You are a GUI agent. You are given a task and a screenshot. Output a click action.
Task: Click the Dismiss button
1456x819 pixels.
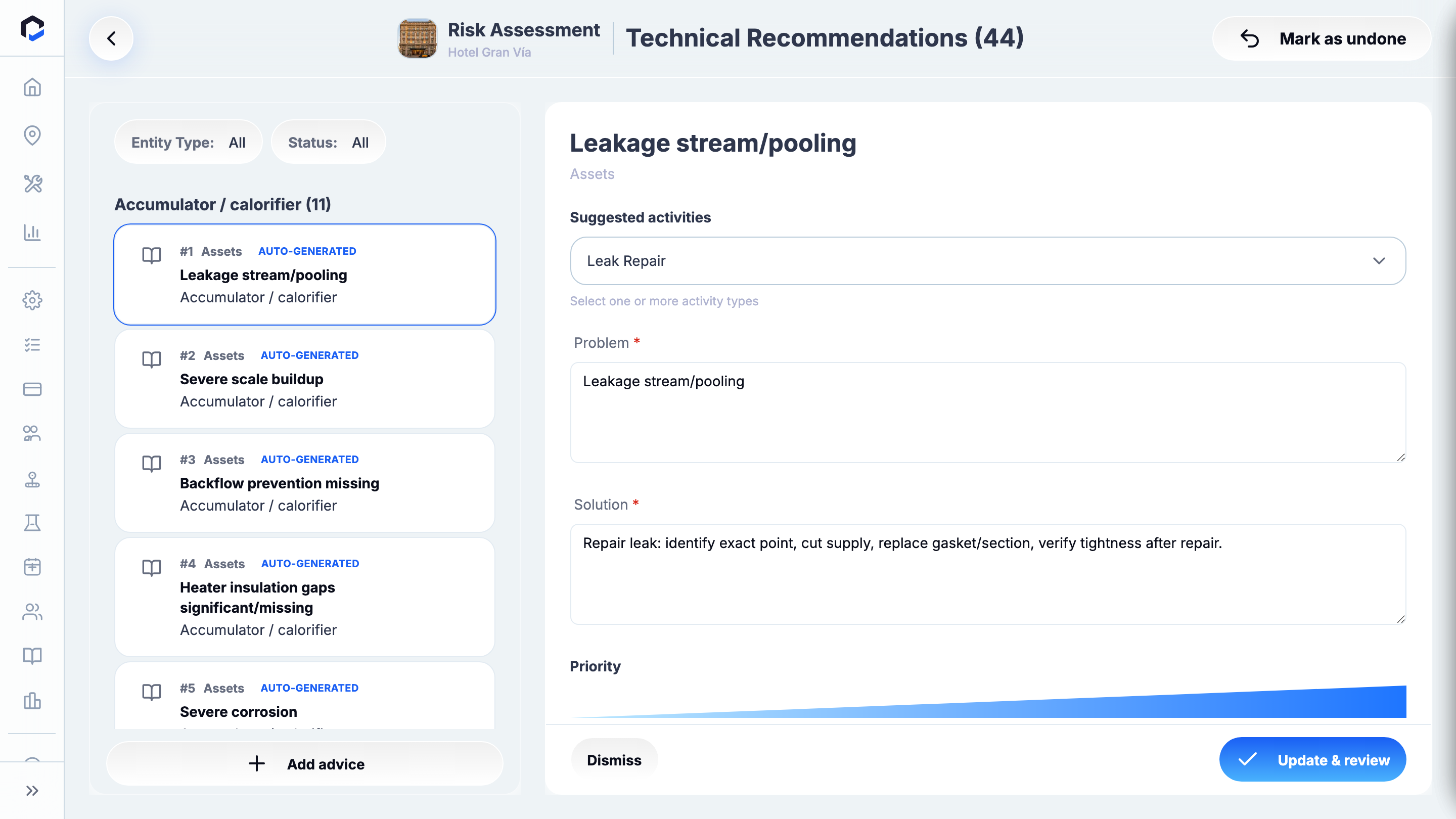[x=614, y=760]
